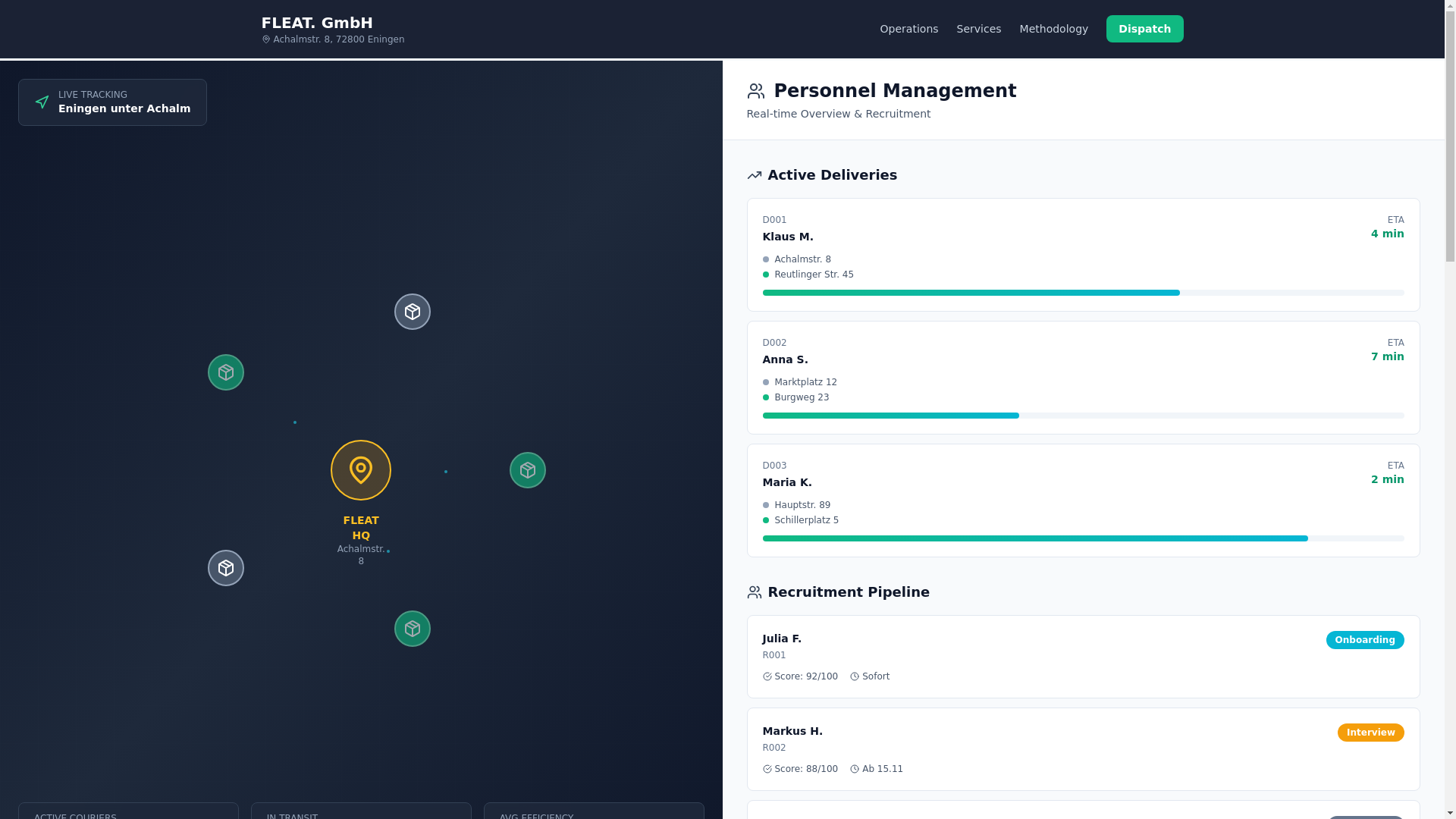Click the Active Deliveries trending arrow icon
The width and height of the screenshot is (1456, 819).
click(x=755, y=175)
